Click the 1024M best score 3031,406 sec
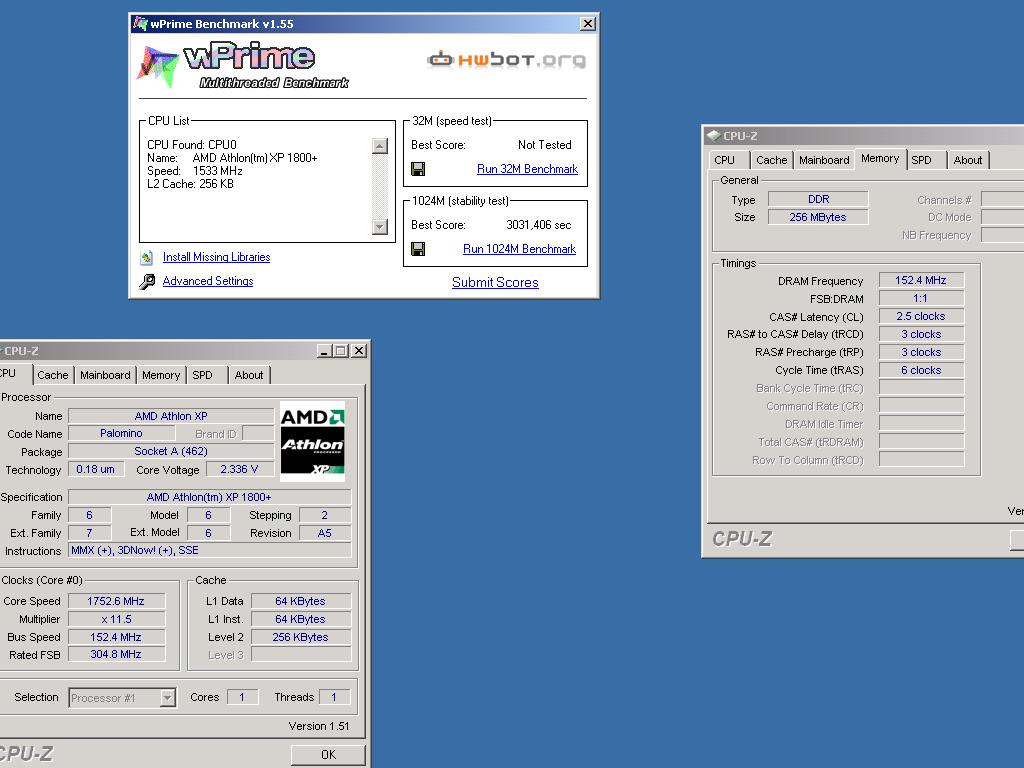This screenshot has width=1024, height=768. coord(539,225)
